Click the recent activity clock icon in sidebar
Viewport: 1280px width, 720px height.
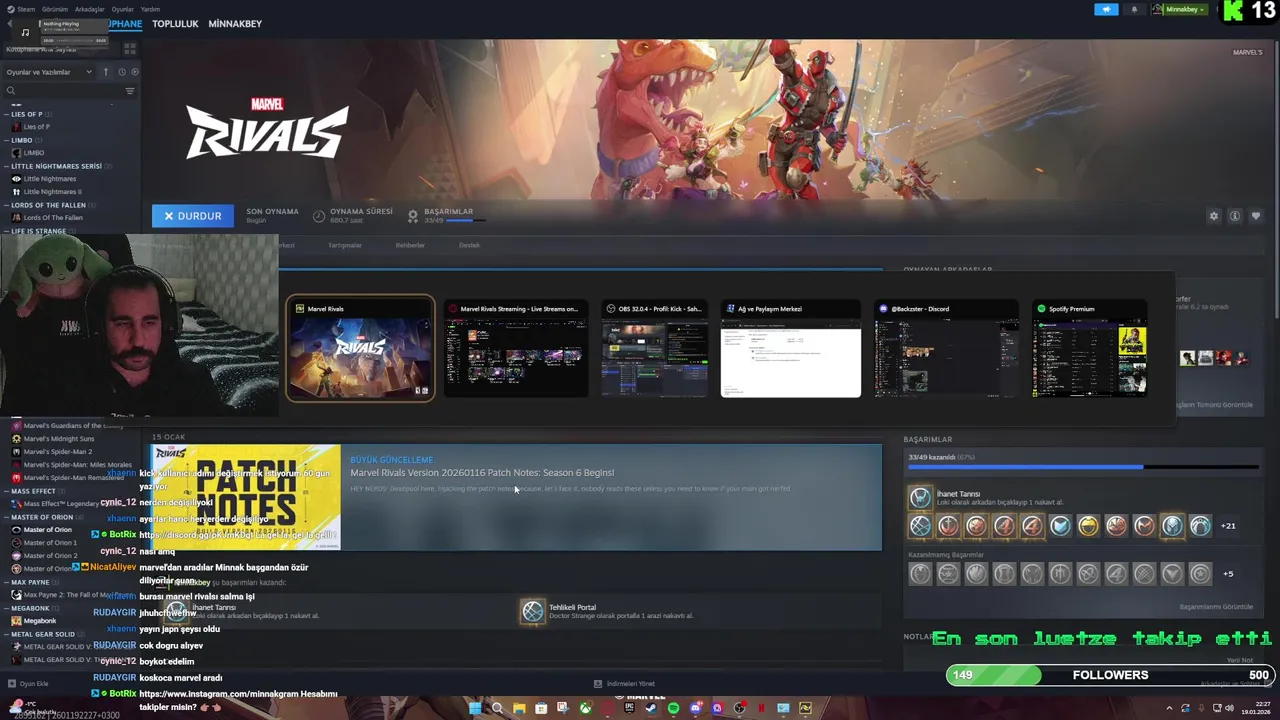click(122, 72)
